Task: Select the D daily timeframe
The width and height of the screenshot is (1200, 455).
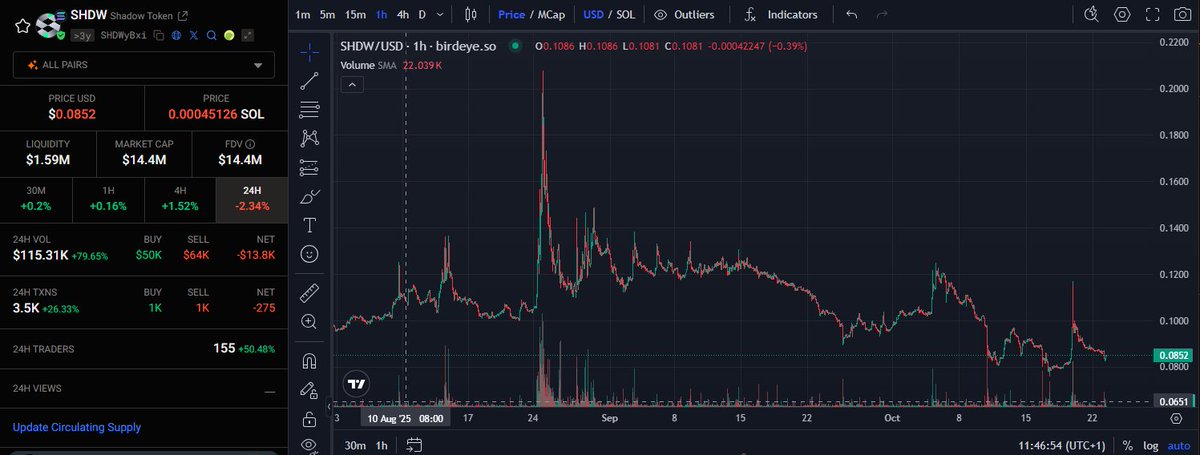Action: (x=423, y=15)
